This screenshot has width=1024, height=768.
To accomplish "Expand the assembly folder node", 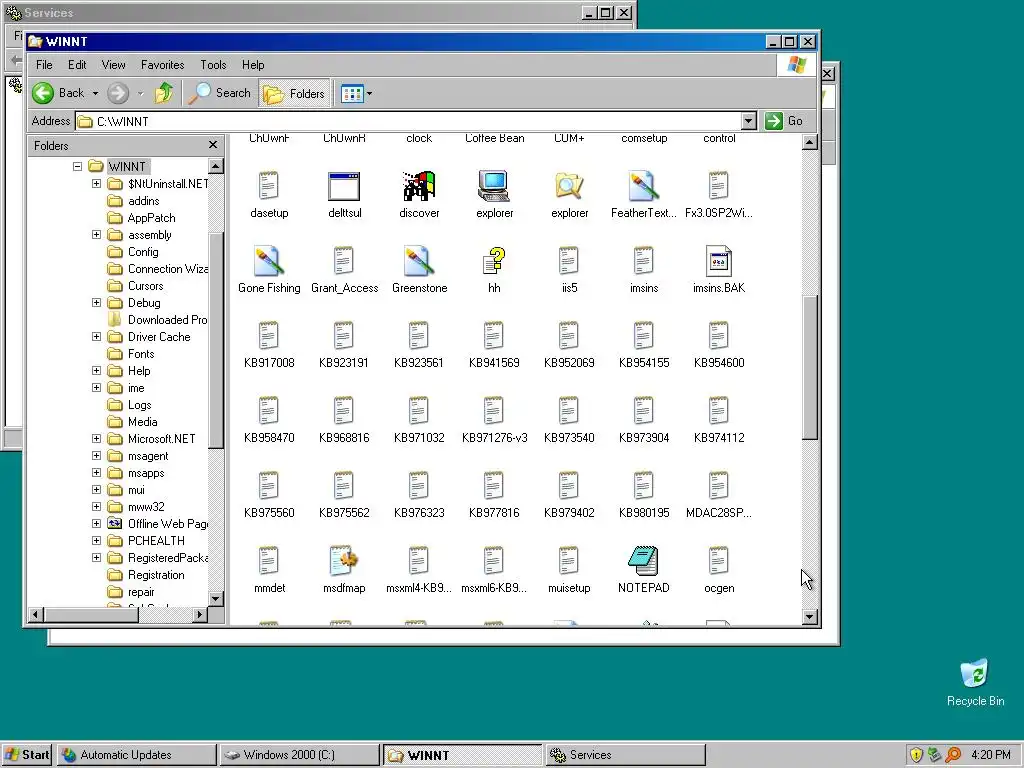I will click(97, 234).
